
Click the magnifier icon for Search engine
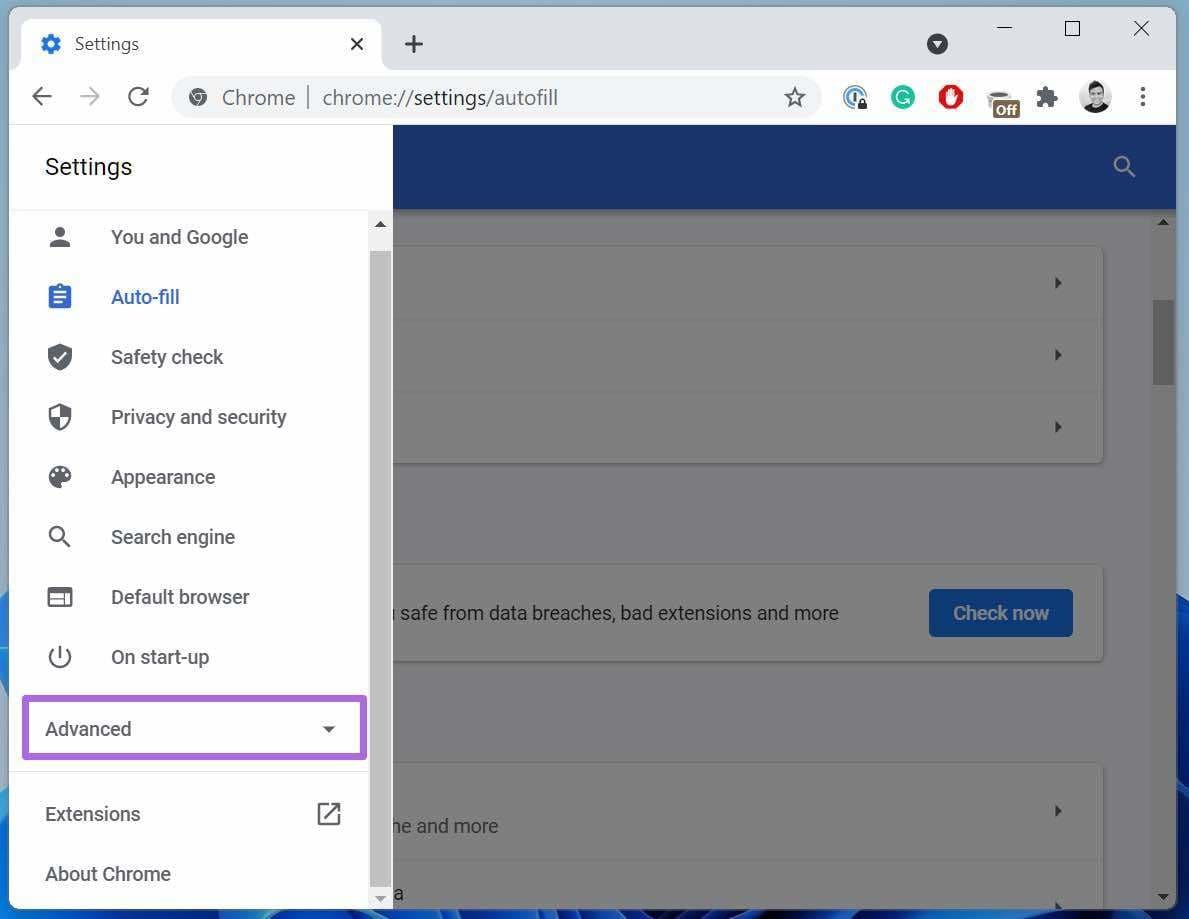click(x=60, y=537)
